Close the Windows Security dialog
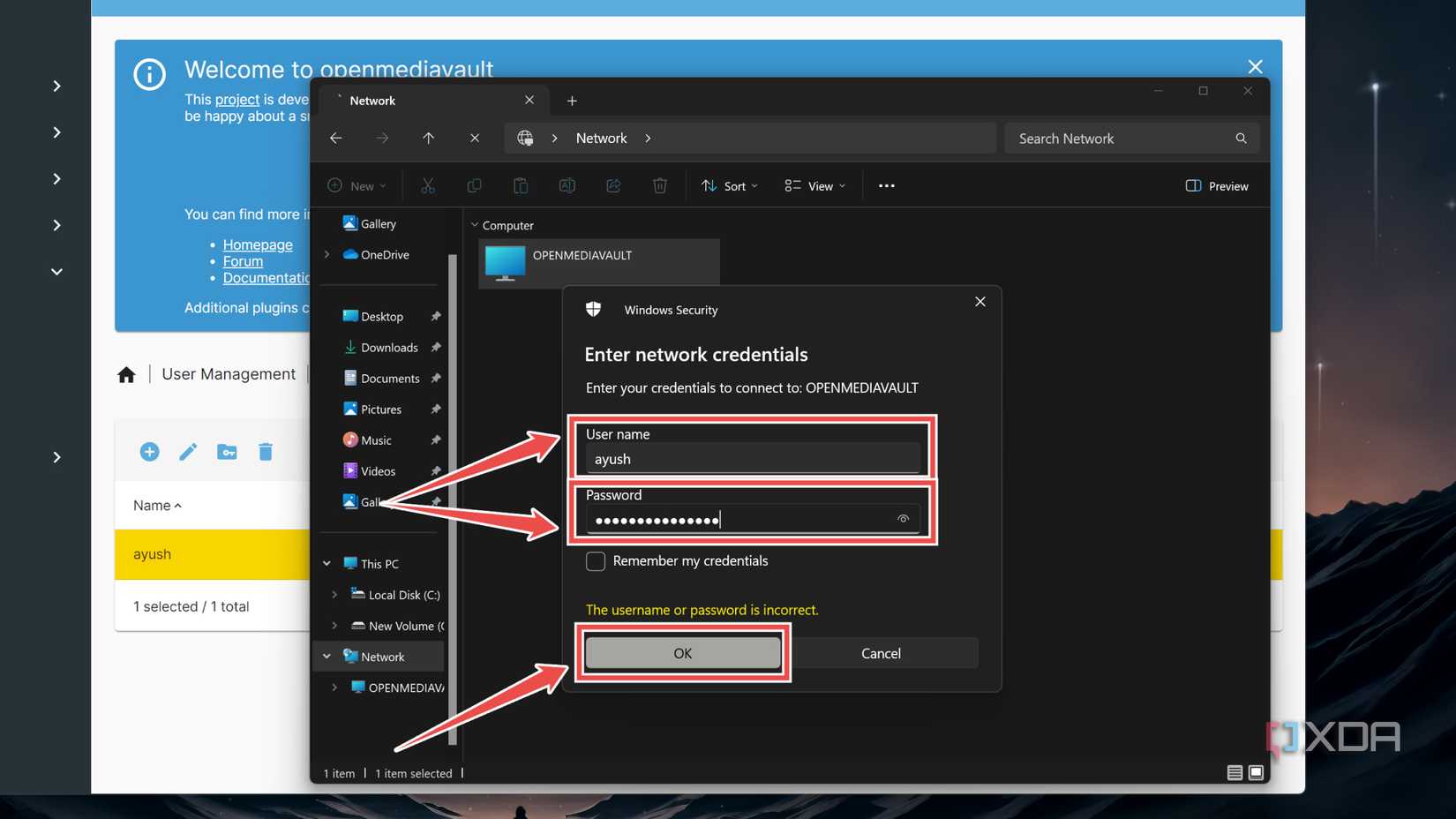 [980, 302]
